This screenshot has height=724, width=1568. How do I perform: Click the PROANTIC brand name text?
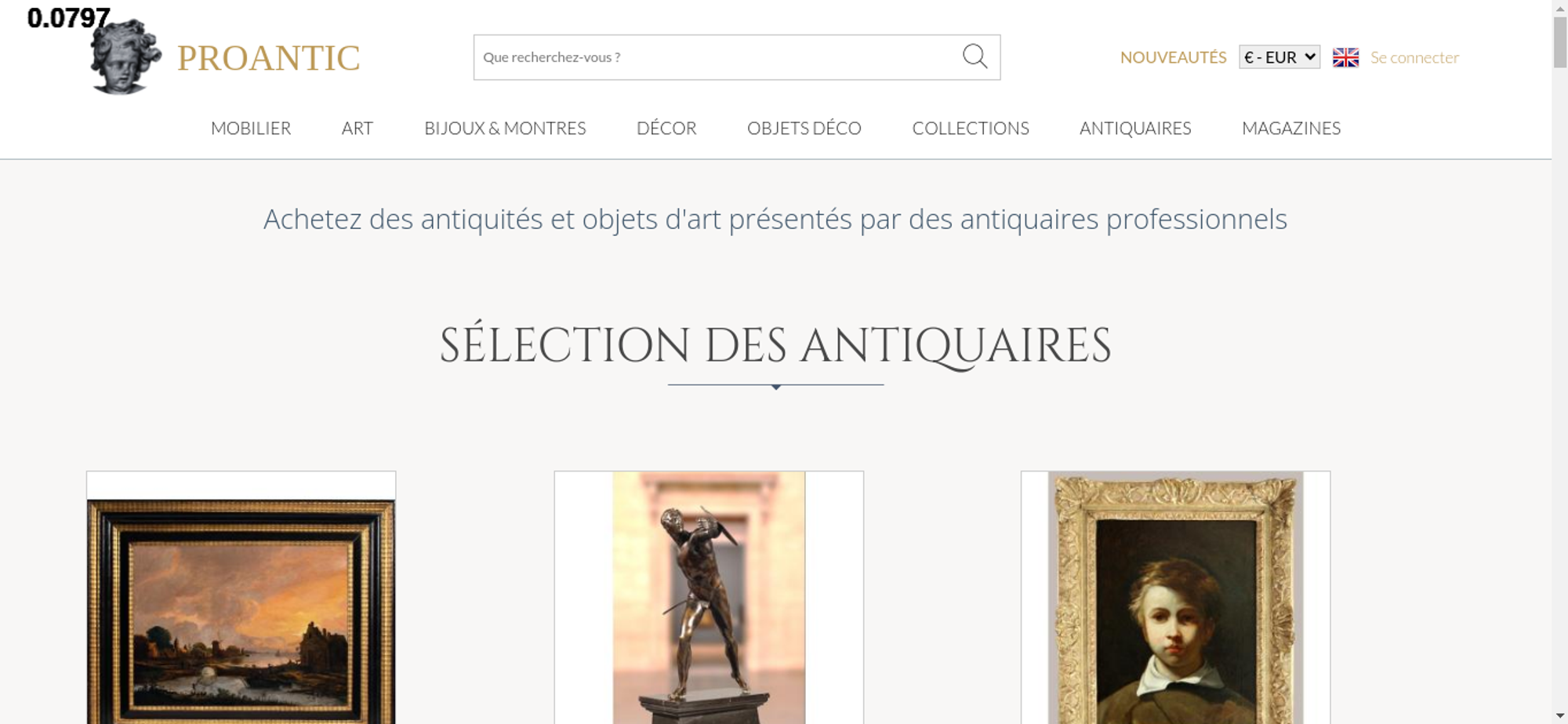pyautogui.click(x=268, y=58)
